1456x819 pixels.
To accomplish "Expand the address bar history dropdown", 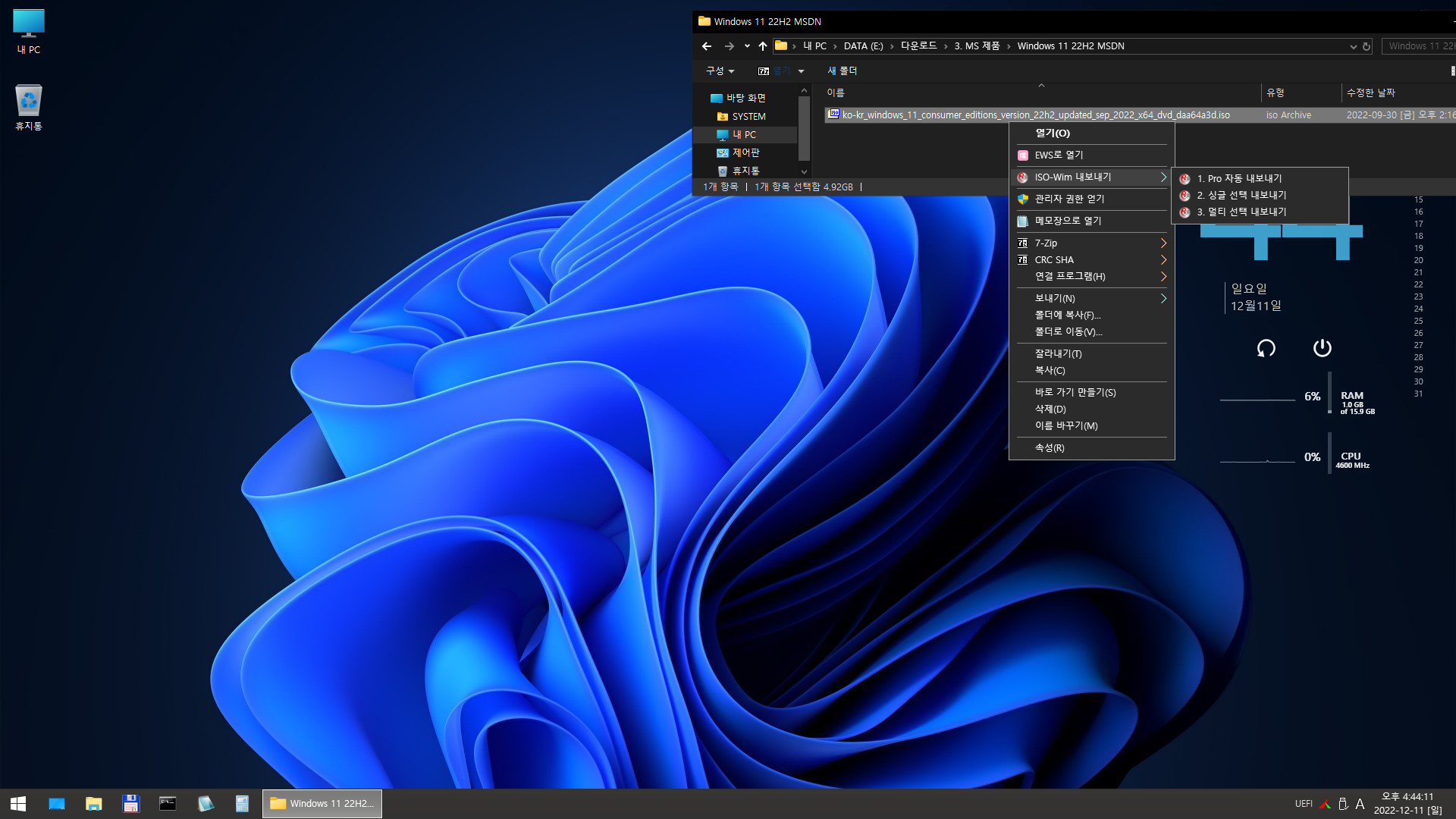I will [x=1354, y=46].
